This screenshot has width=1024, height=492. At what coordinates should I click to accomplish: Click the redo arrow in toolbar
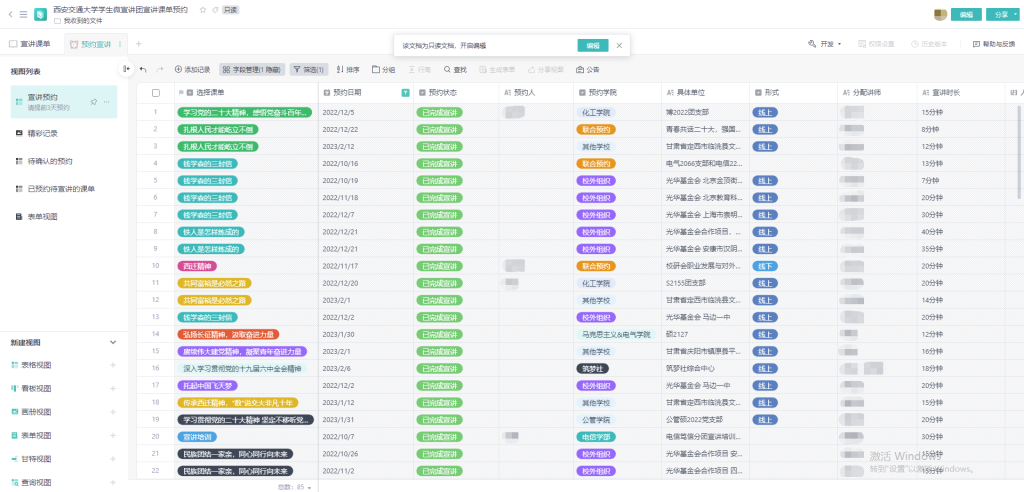coord(159,69)
